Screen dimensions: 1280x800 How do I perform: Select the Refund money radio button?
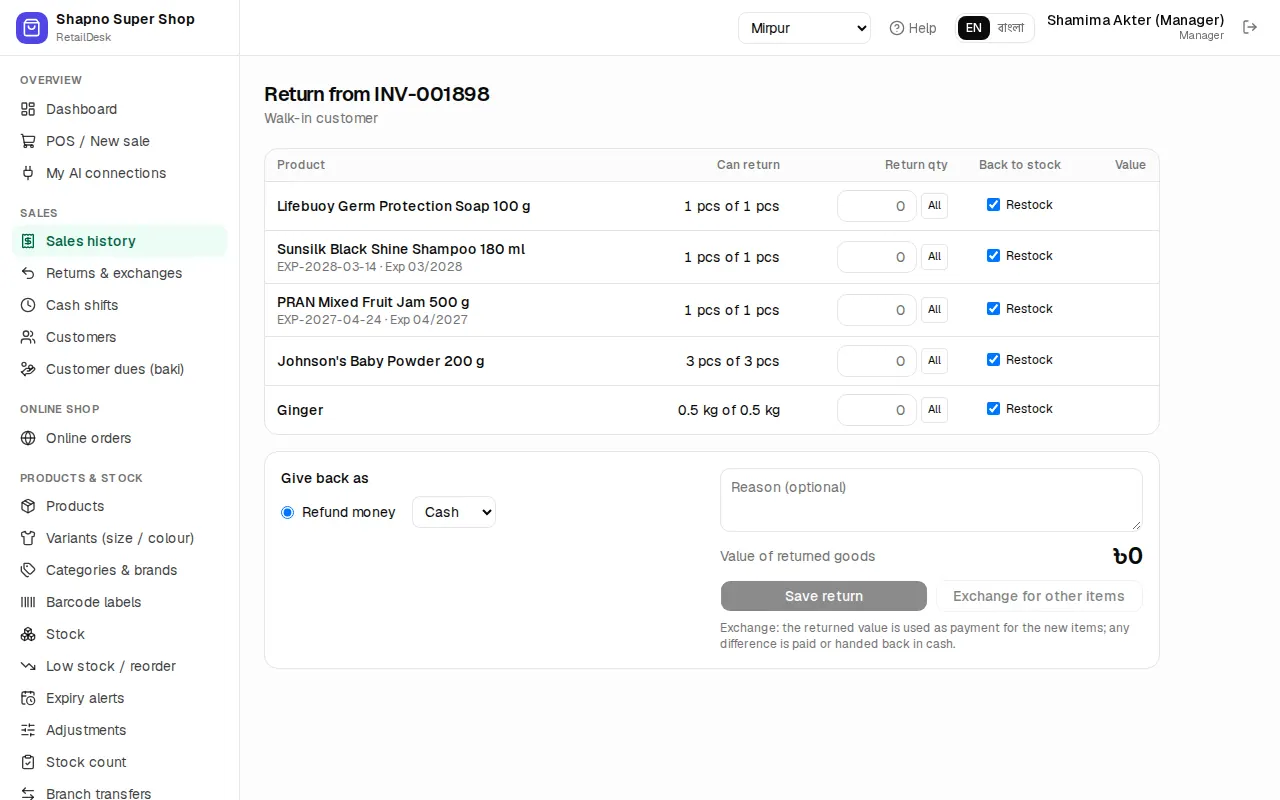(288, 512)
